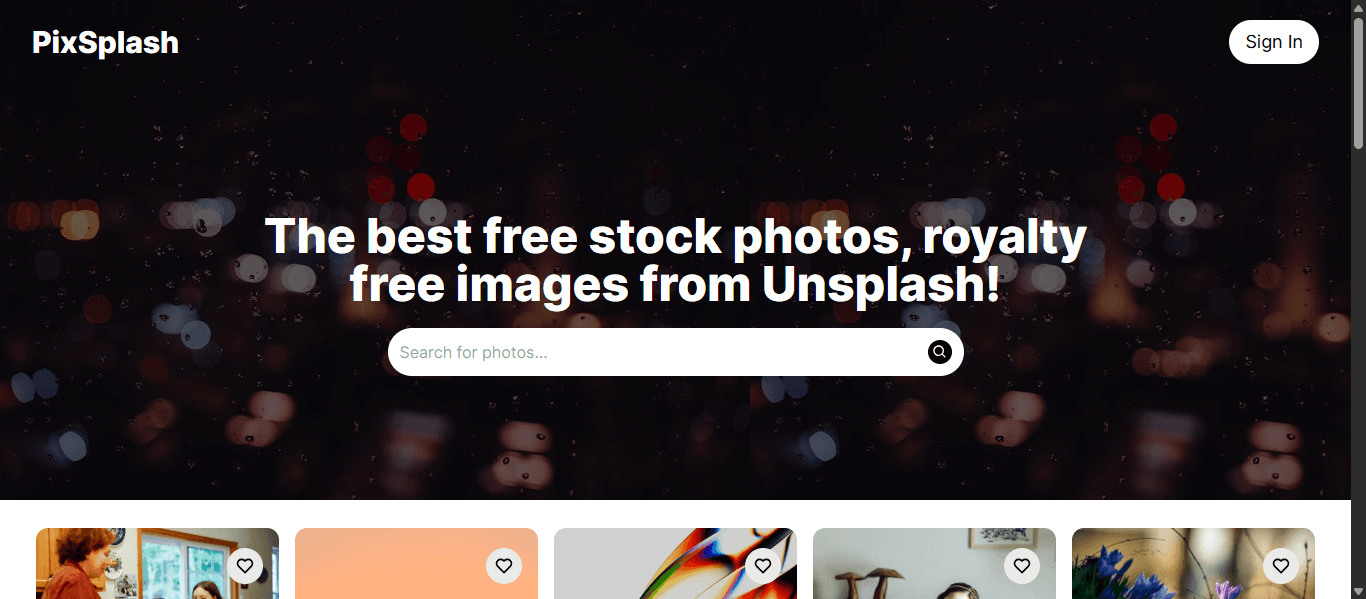Open the Sign In button

pyautogui.click(x=1274, y=42)
